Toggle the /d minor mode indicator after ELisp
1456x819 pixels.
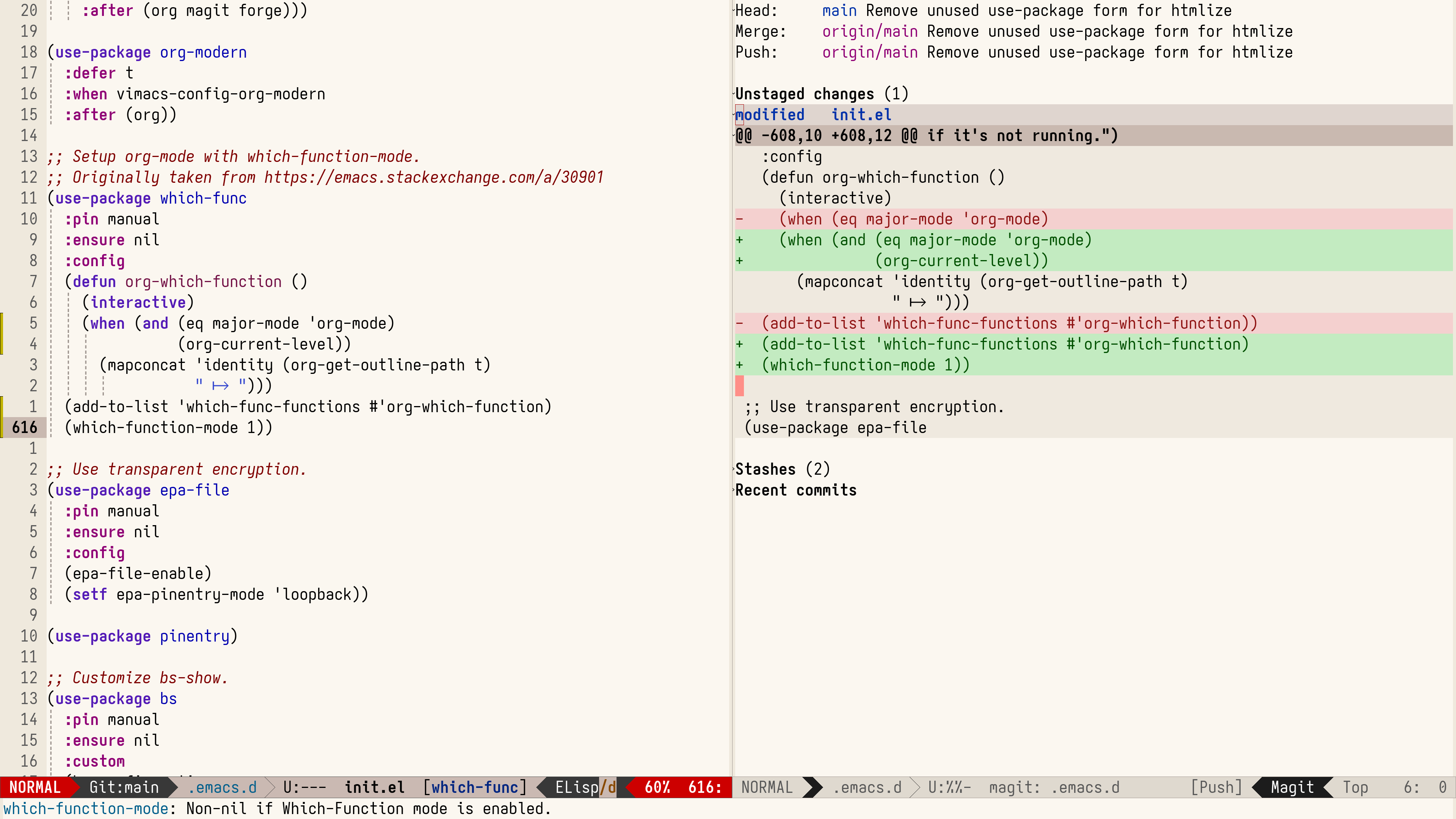pos(607,788)
